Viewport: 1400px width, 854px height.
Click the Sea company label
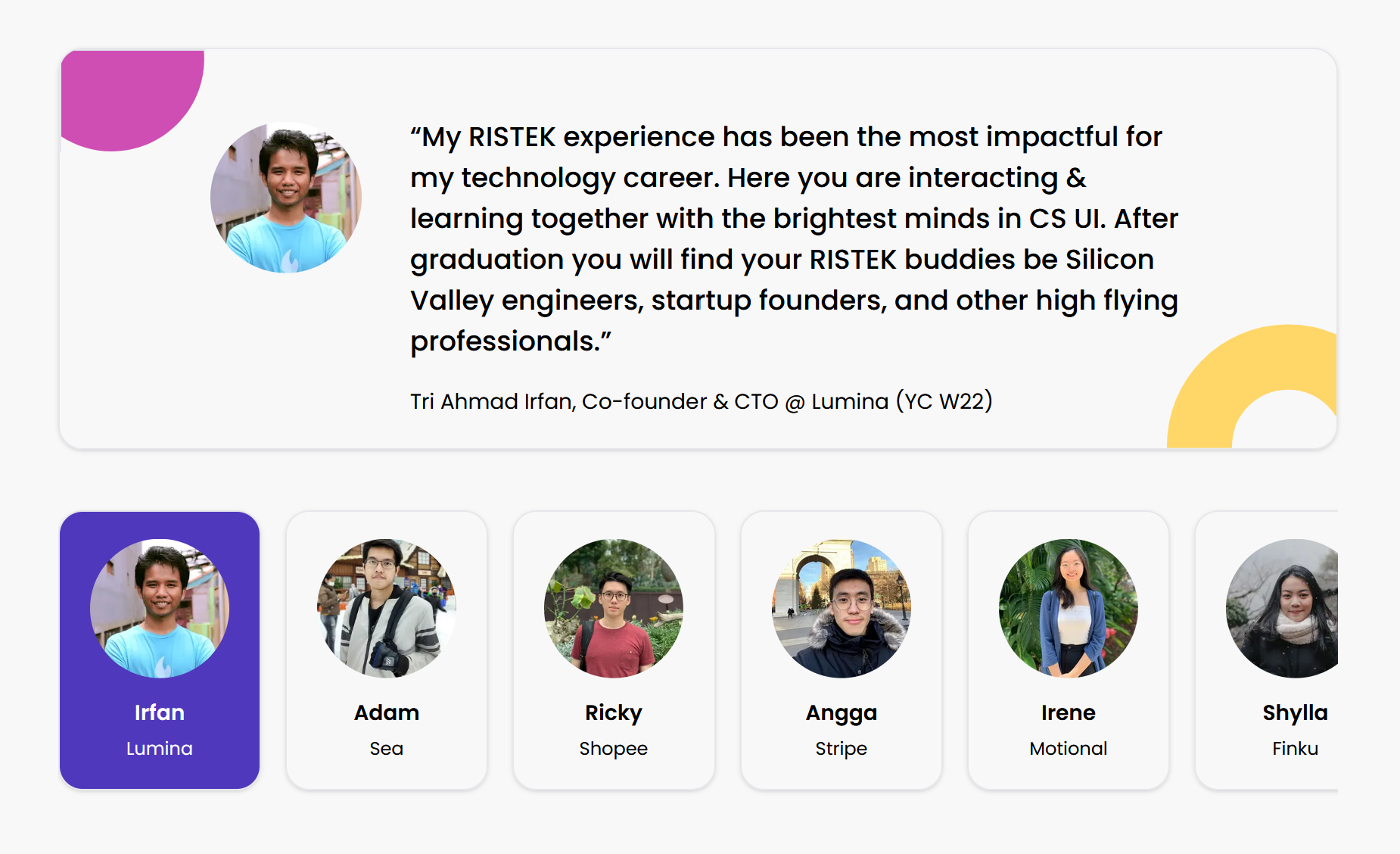click(387, 749)
